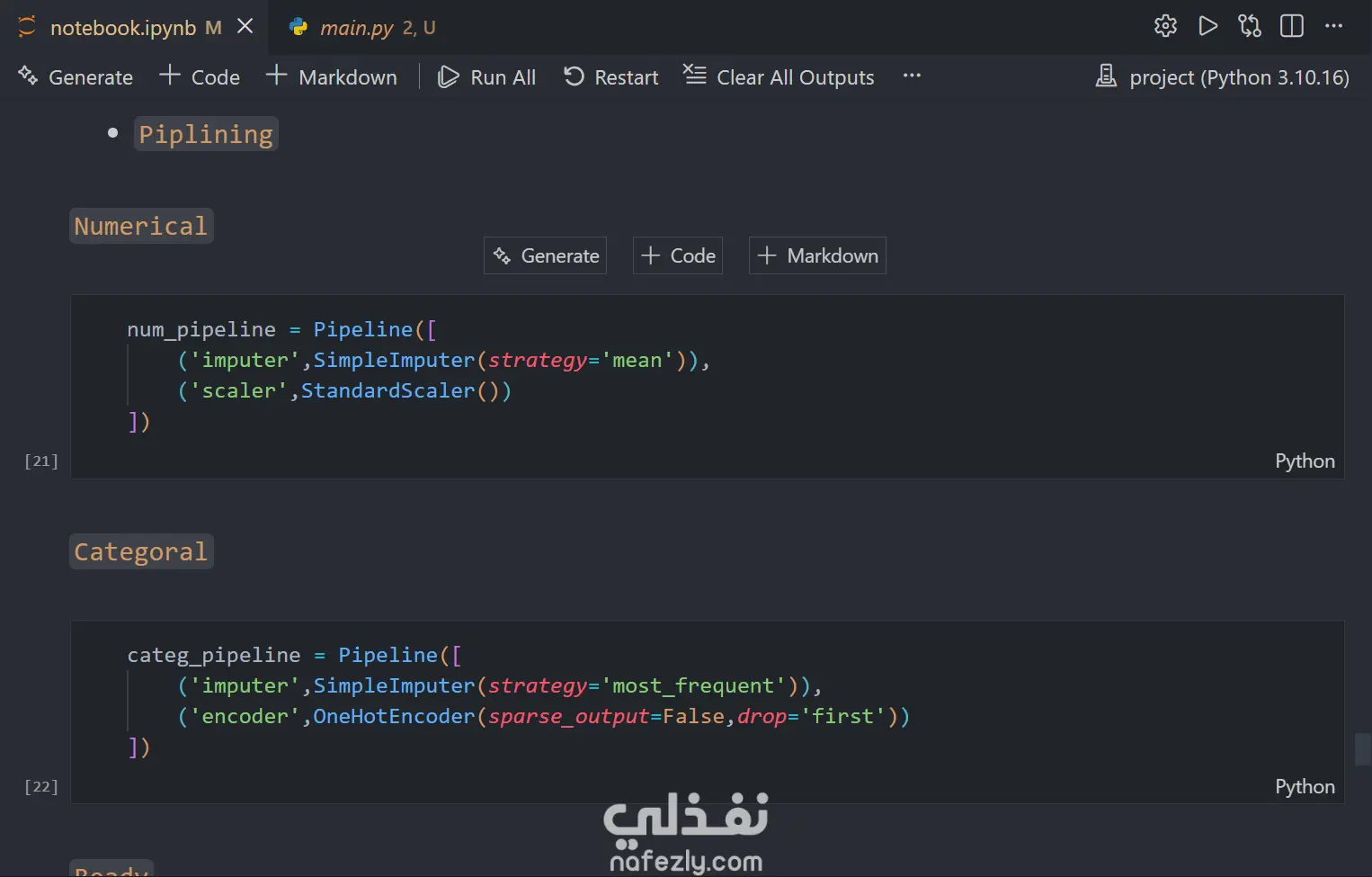Split the editor with the layout icon
The image size is (1372, 877).
pos(1292,26)
